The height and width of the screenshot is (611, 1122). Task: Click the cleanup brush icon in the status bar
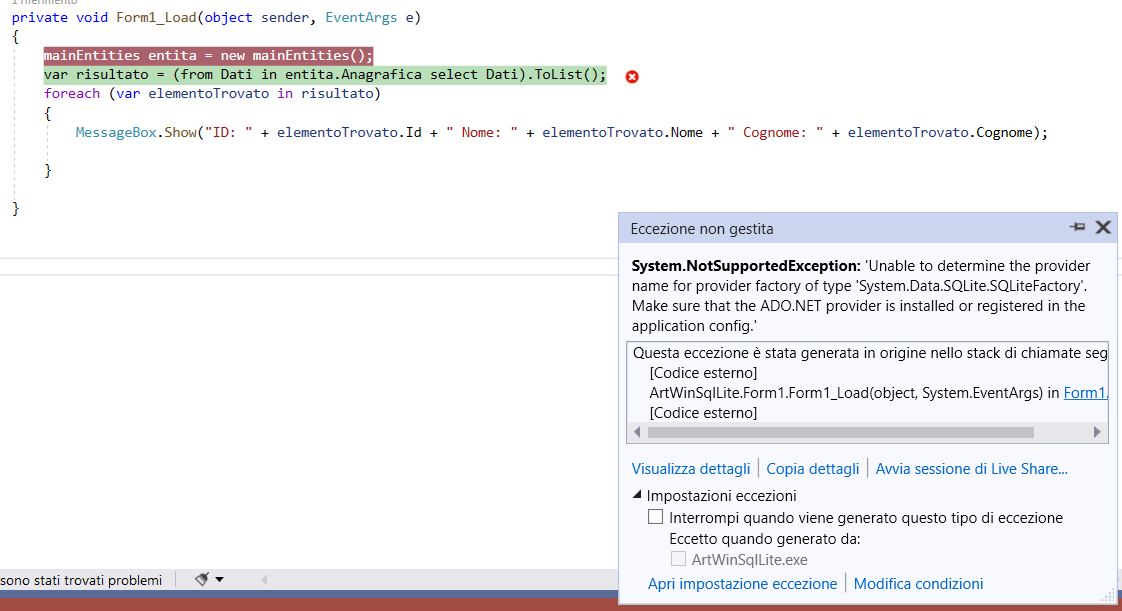[203, 580]
